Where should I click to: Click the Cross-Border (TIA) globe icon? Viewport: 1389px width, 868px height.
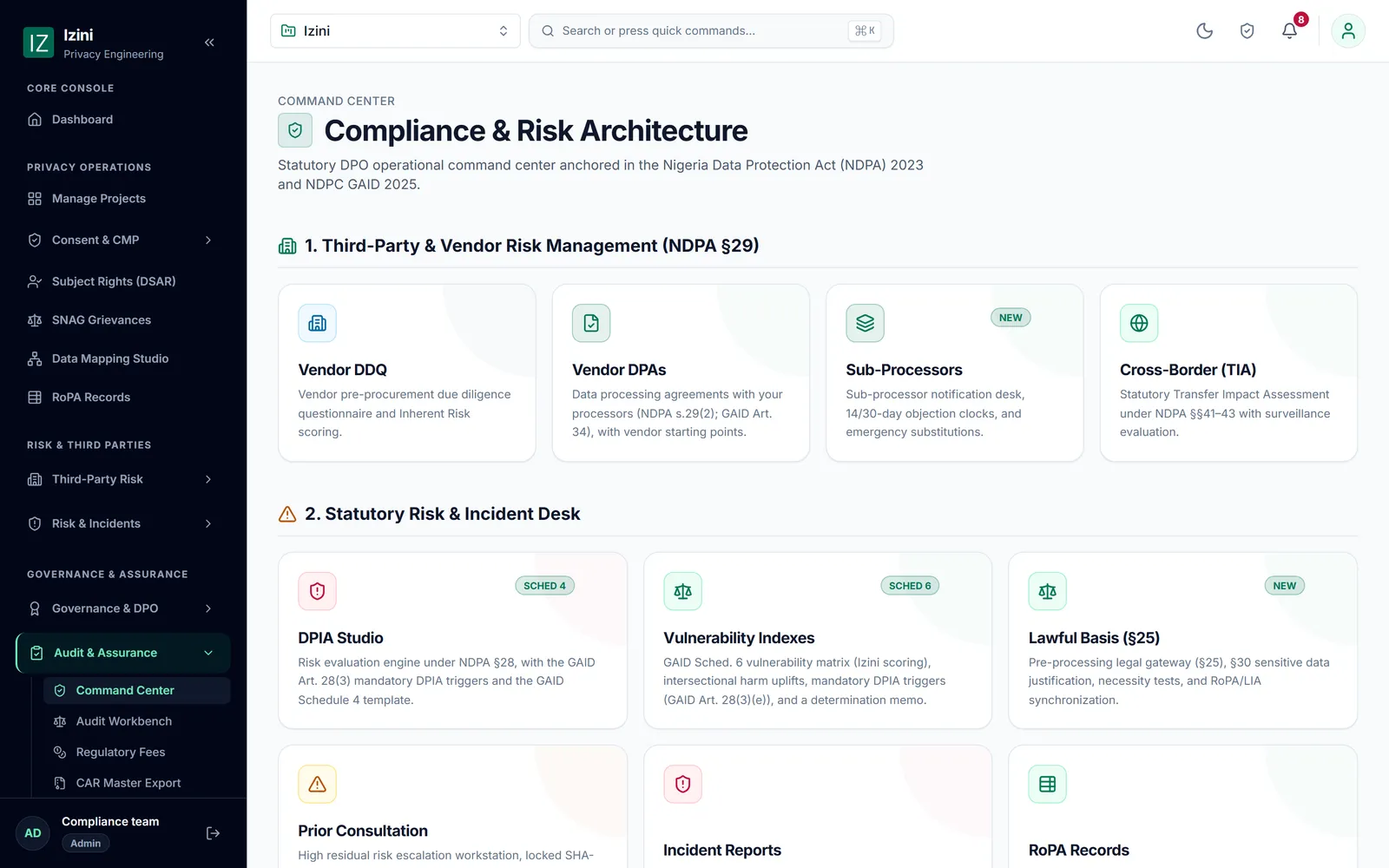[x=1139, y=323]
